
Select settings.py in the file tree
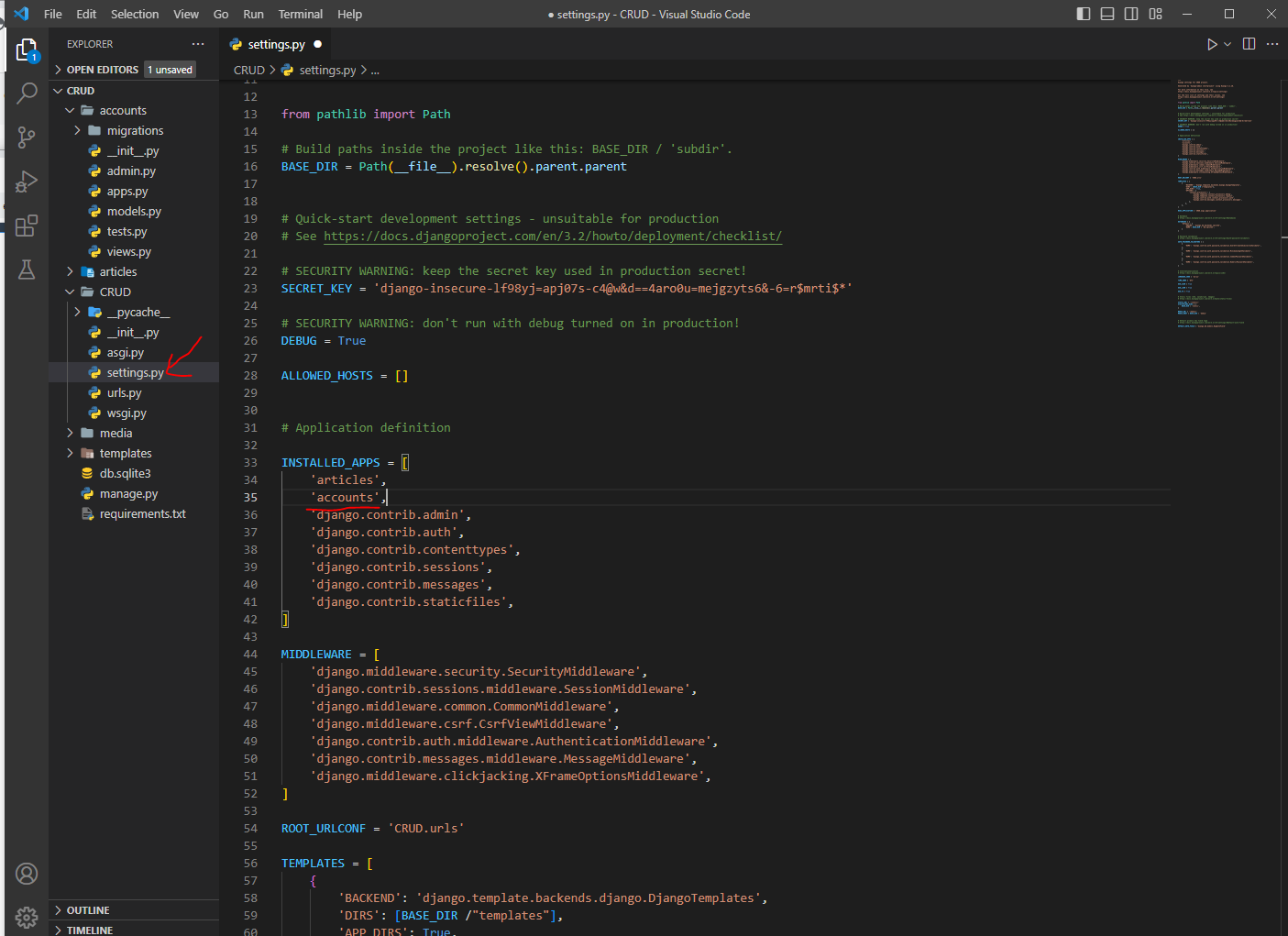[134, 372]
